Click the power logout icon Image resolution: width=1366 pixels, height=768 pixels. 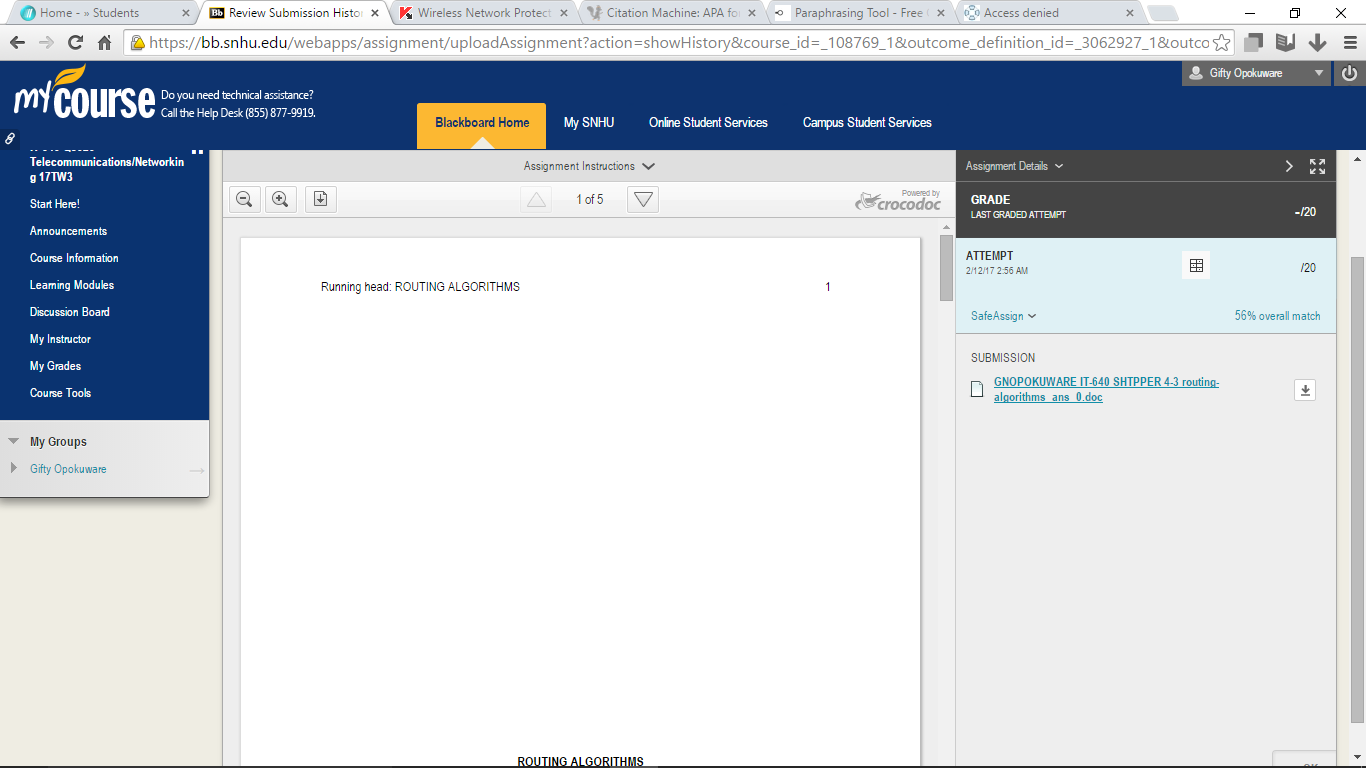tap(1350, 73)
